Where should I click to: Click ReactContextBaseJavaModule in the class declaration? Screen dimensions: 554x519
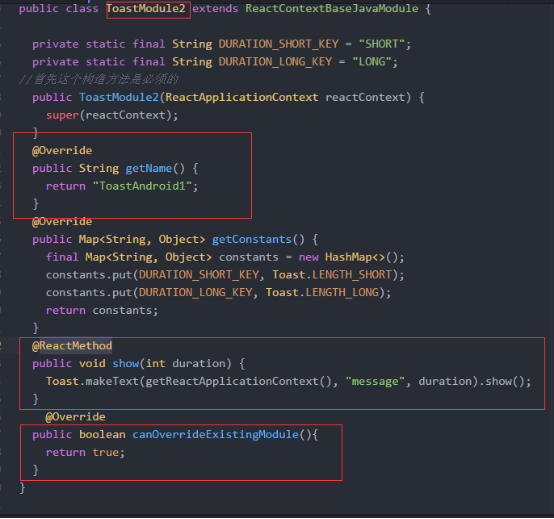tap(332, 8)
